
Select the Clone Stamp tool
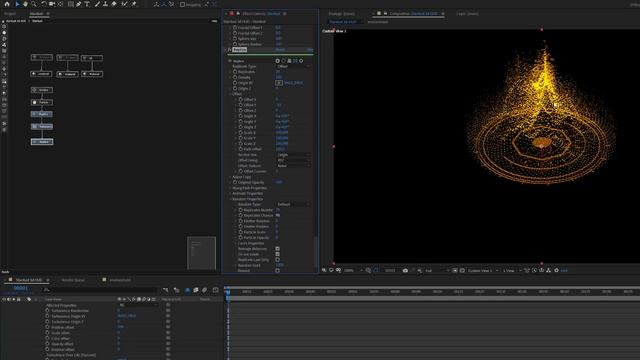[105, 4]
